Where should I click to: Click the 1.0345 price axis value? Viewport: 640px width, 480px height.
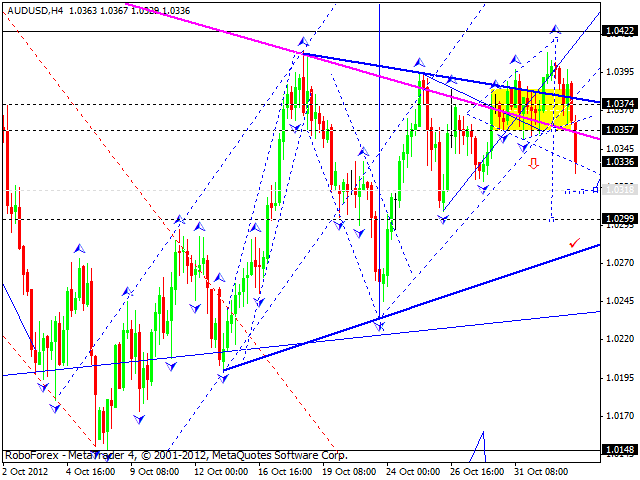point(620,149)
